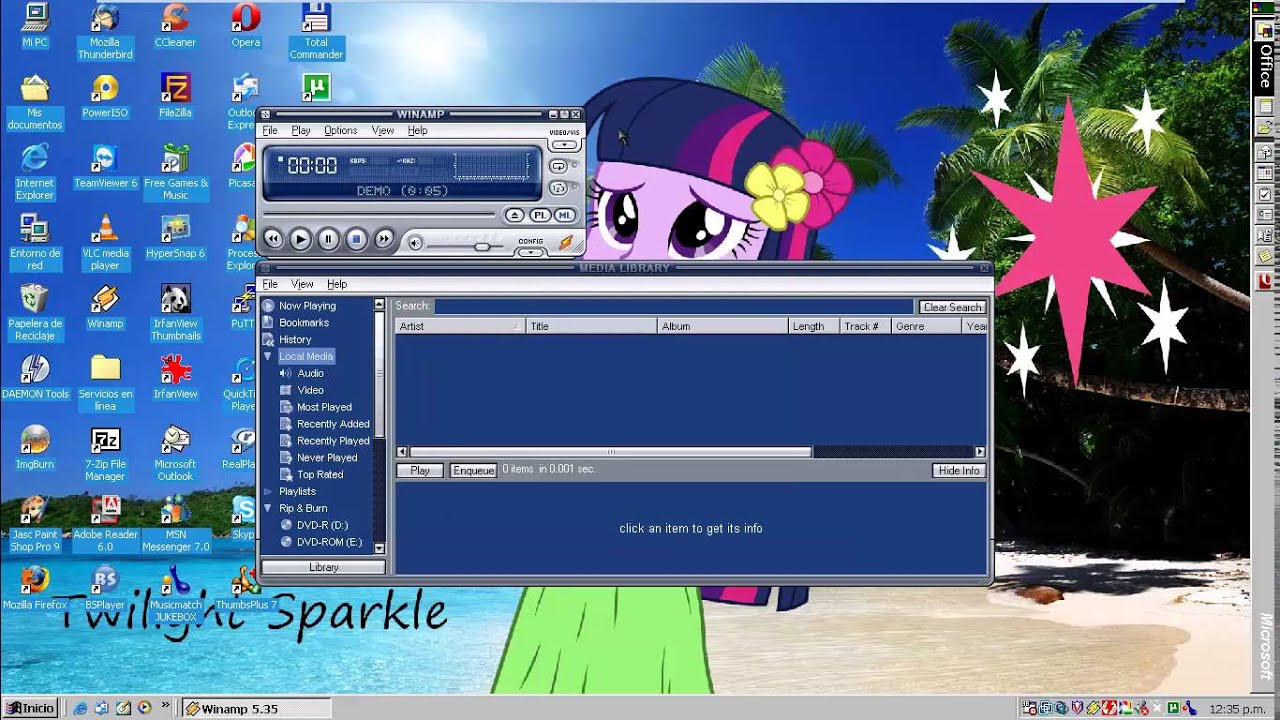This screenshot has height=720, width=1280.
Task: Open Media Library View menu
Action: (x=302, y=285)
